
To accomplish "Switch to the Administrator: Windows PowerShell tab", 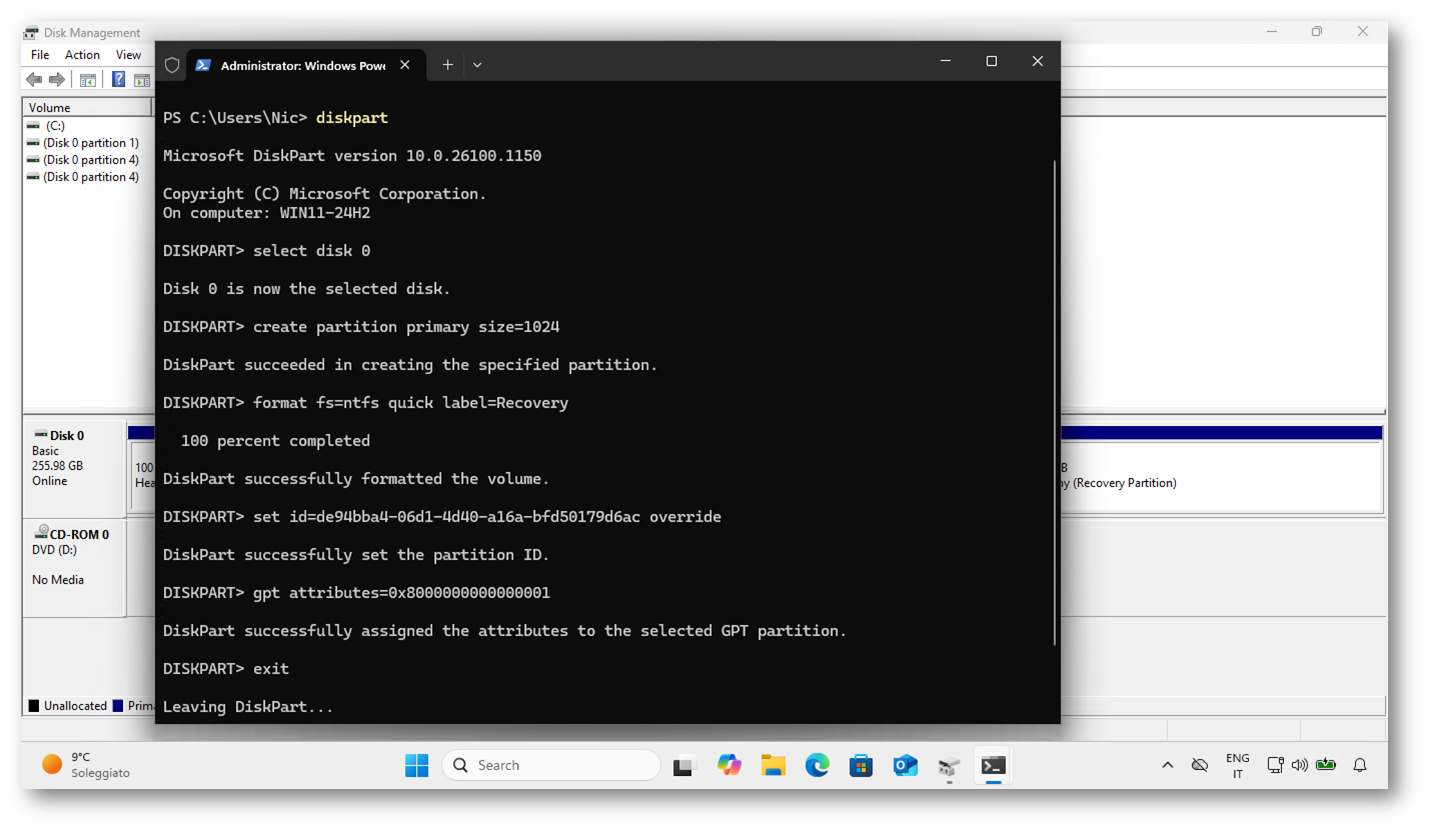I will click(301, 65).
